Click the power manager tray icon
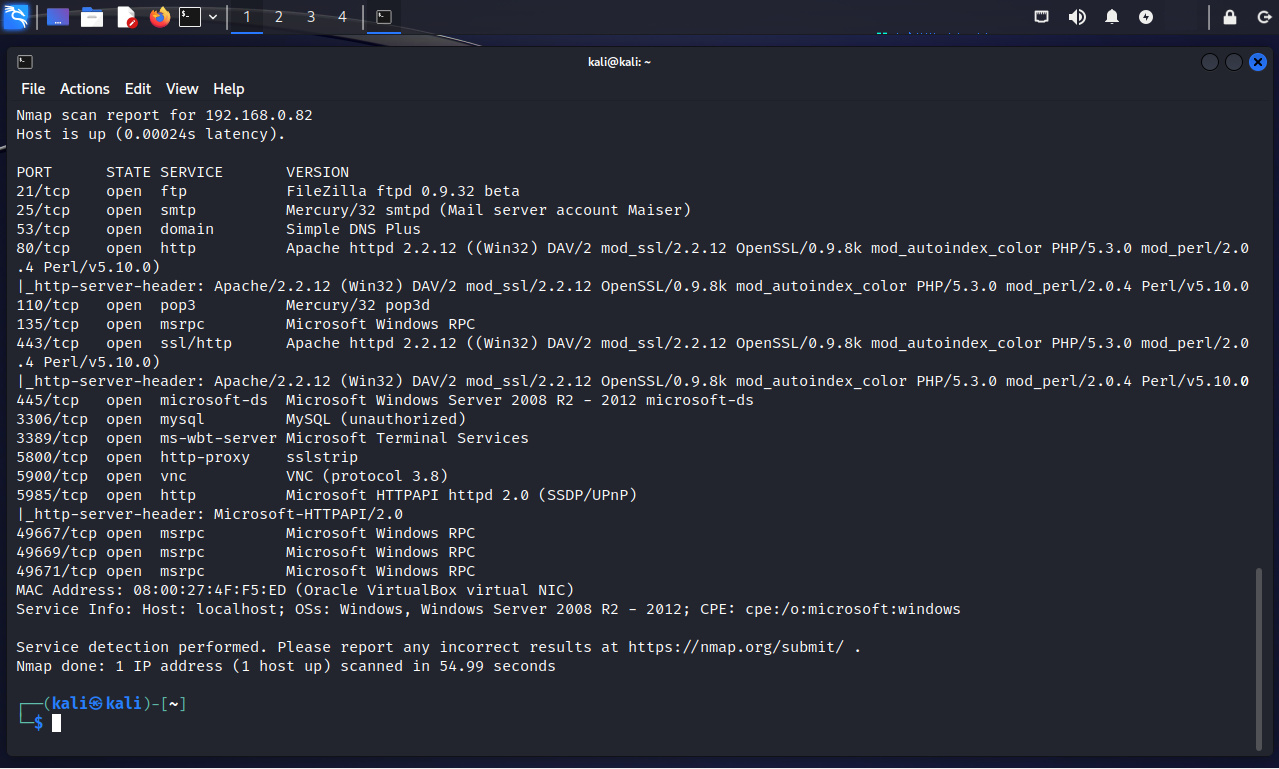Screen dimensions: 1279x769 click(x=1146, y=17)
